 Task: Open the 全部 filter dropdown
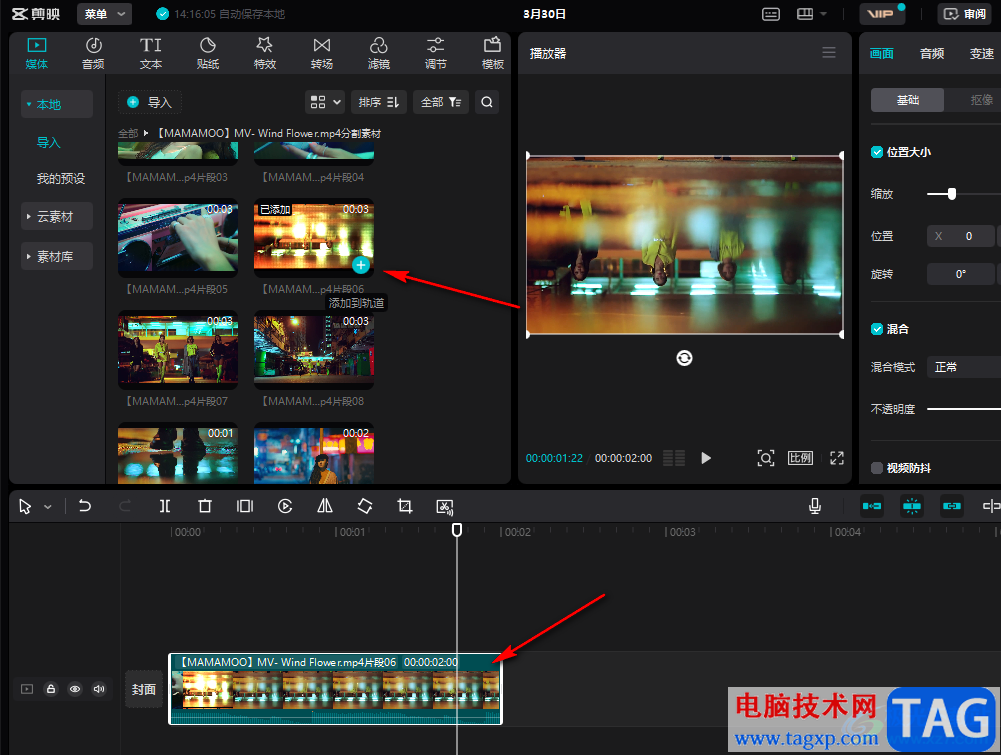pos(441,102)
